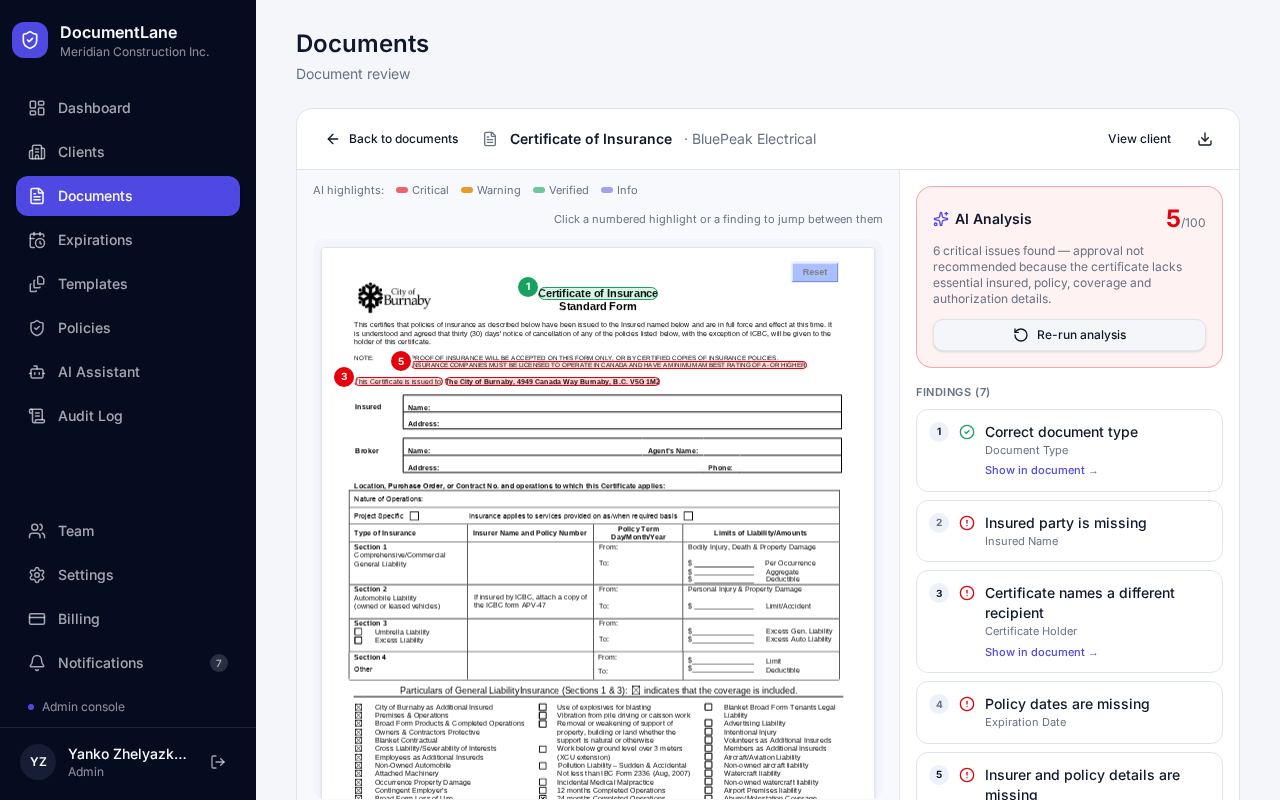
Task: Tick the Use of explosives for blasting checkbox
Action: [x=543, y=707]
